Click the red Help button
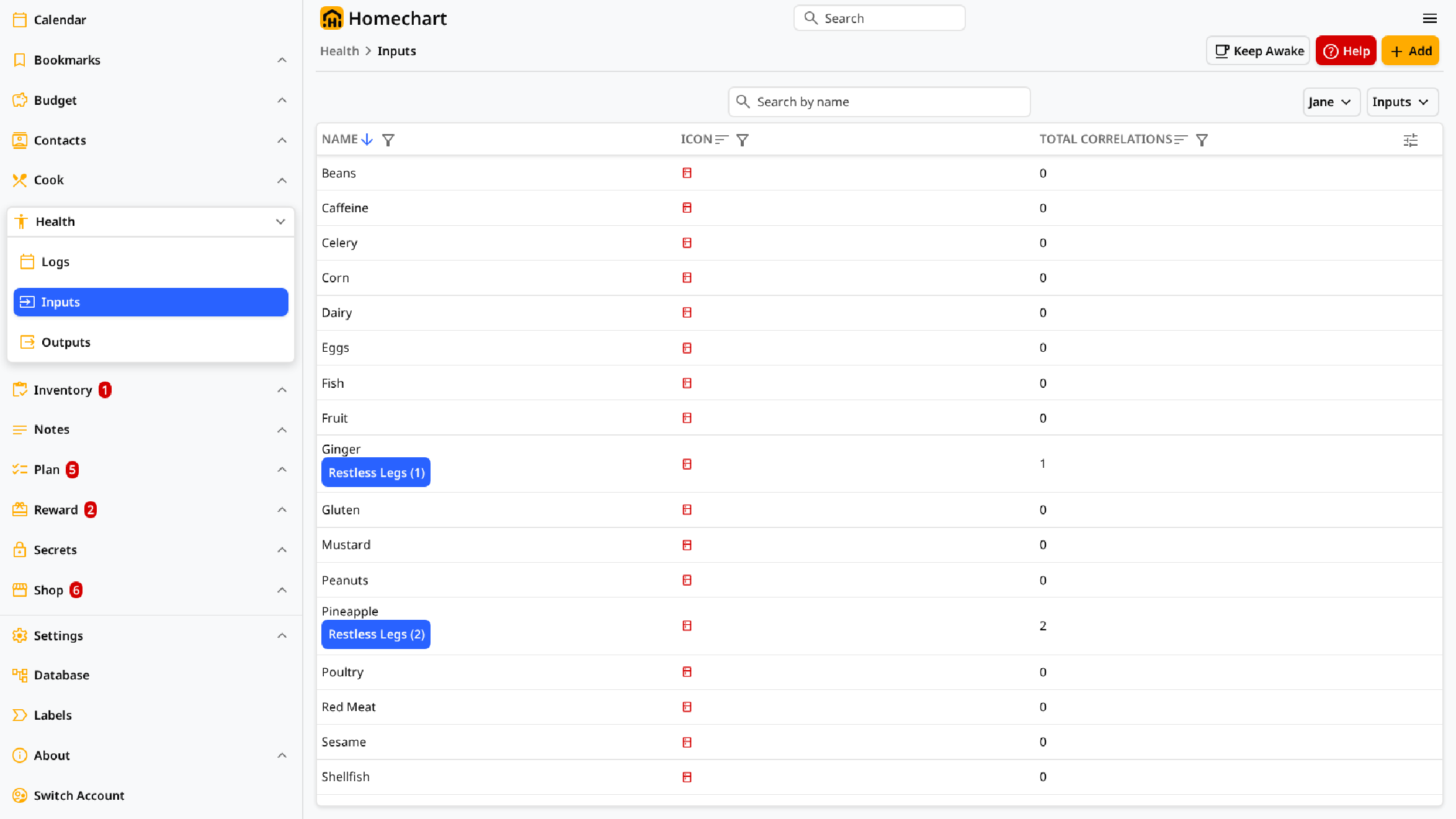The image size is (1456, 819). click(x=1346, y=51)
